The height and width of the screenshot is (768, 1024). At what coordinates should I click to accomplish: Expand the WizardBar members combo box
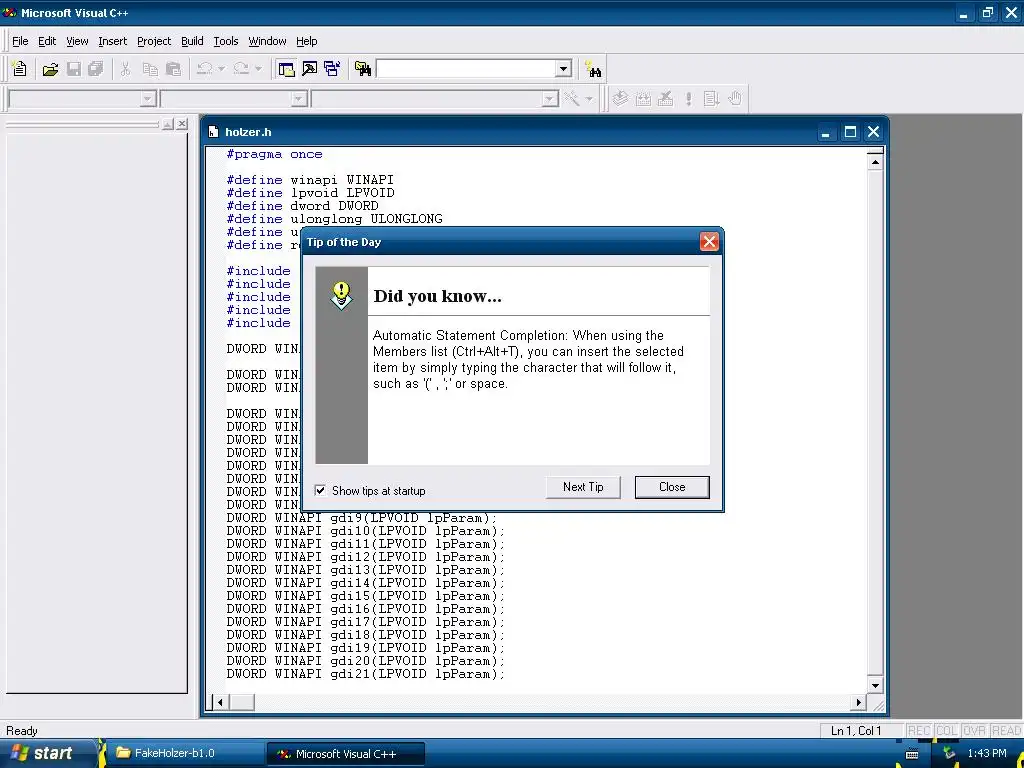point(551,99)
